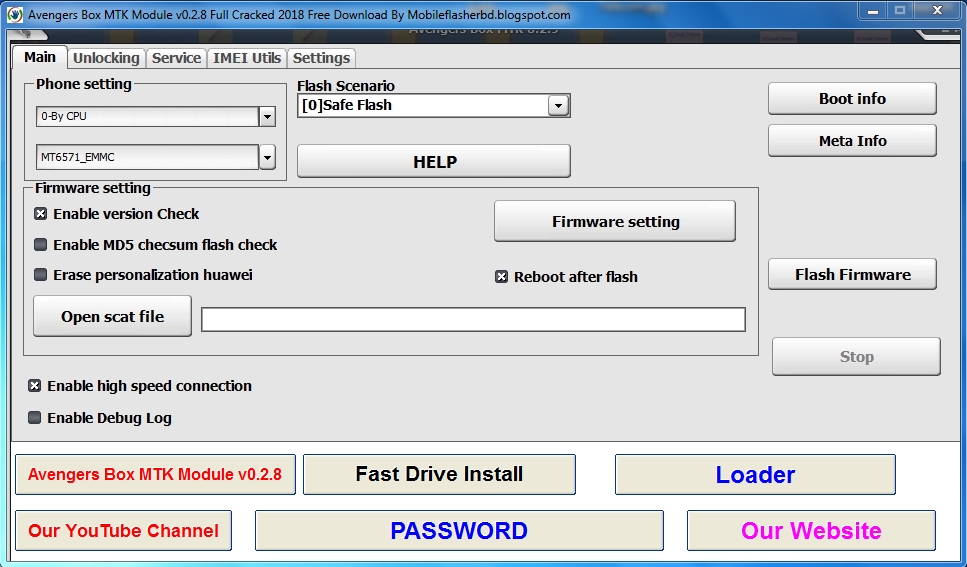Image resolution: width=967 pixels, height=567 pixels.
Task: Click the Boot info button
Action: 852,99
